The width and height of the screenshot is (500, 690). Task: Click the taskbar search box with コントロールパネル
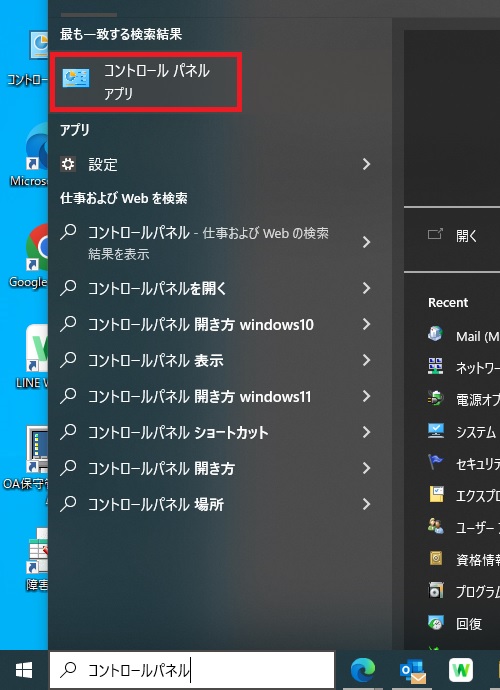pyautogui.click(x=192, y=670)
